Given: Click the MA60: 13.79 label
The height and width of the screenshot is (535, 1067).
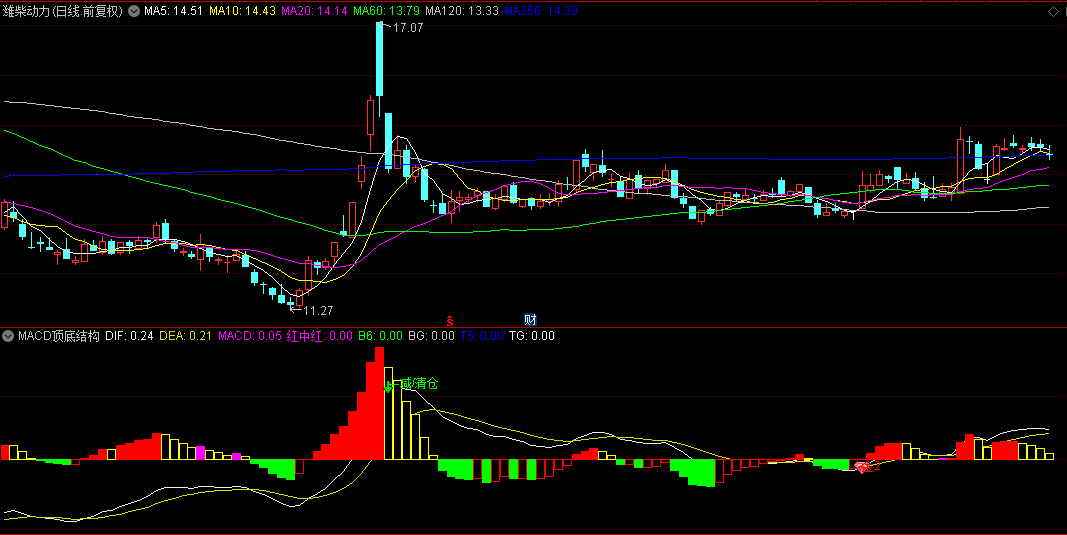Looking at the screenshot, I should pos(386,11).
